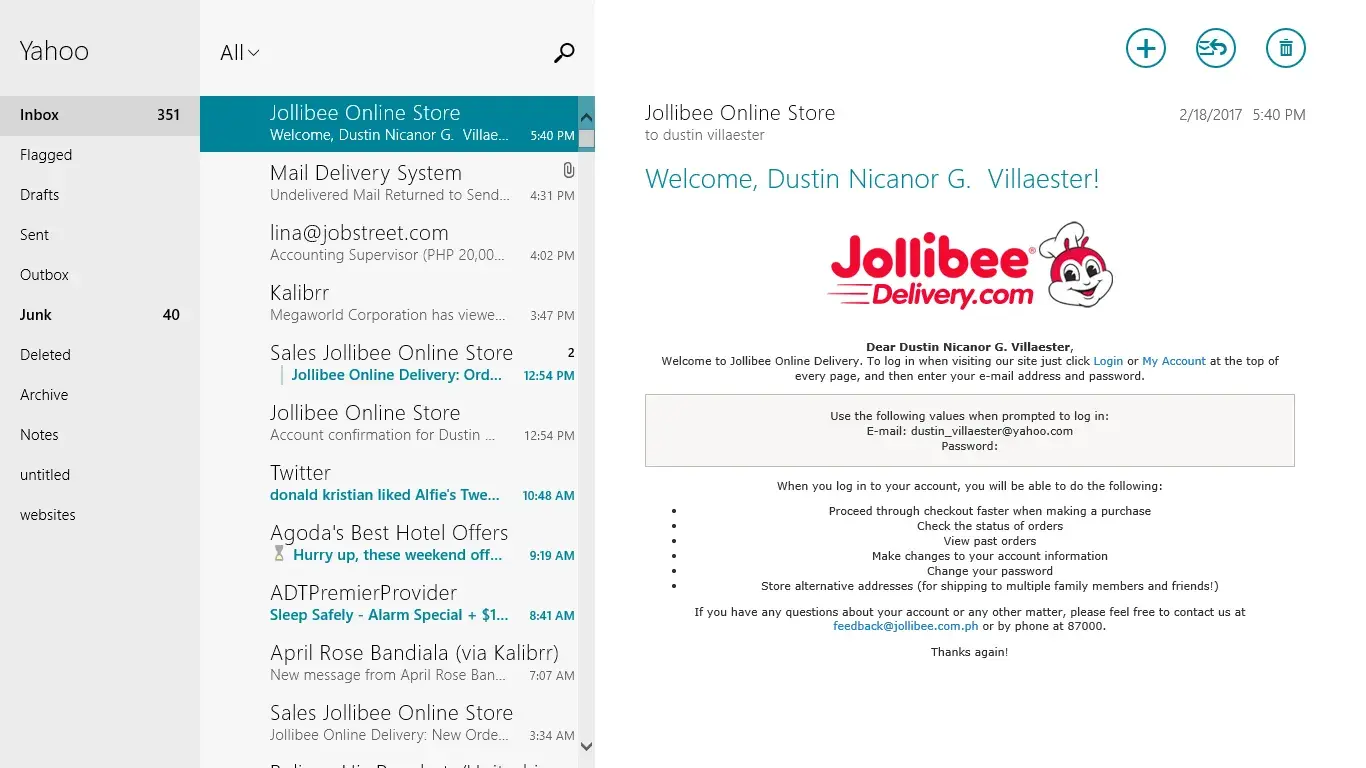This screenshot has width=1366, height=768.
Task: Click the search magnifier icon
Action: coord(564,53)
